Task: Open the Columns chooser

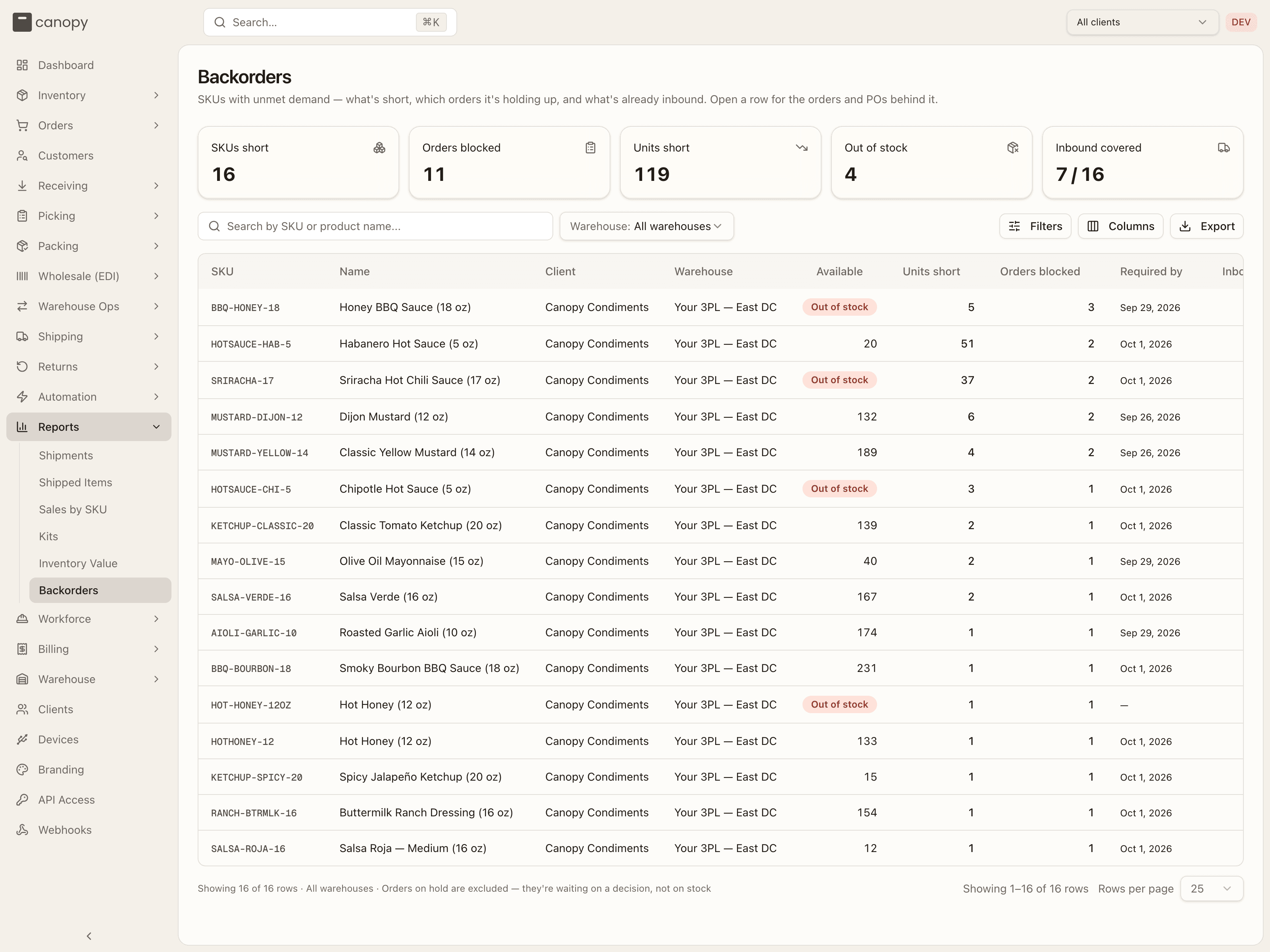Action: [x=1120, y=226]
